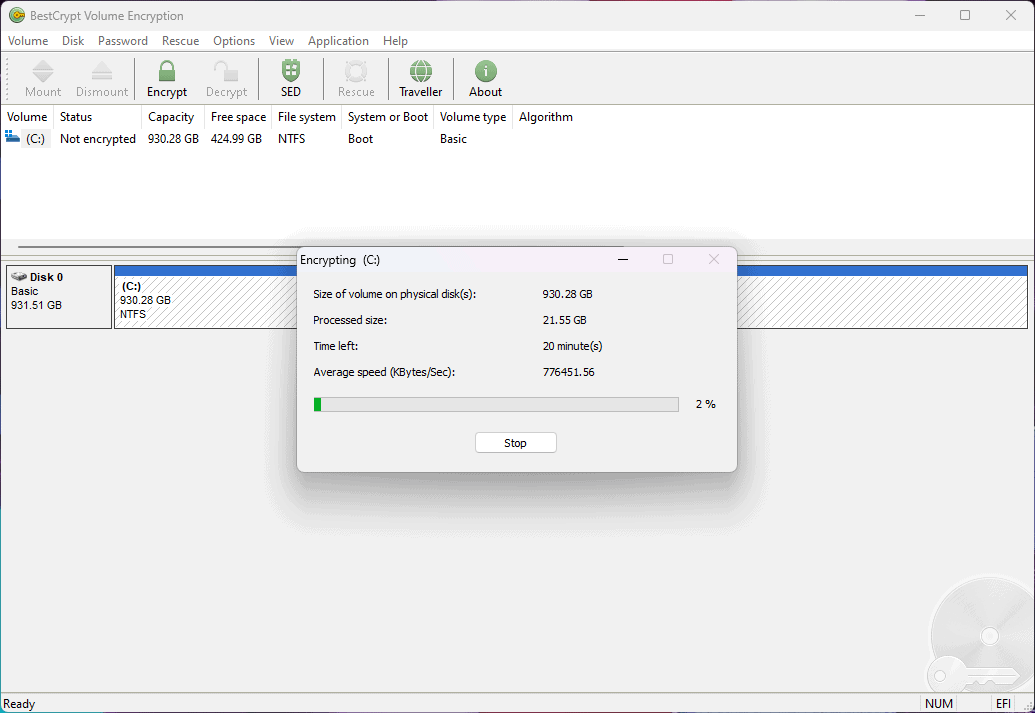Click the NUM status bar indicator
Screen dimensions: 1035x713
click(939, 704)
